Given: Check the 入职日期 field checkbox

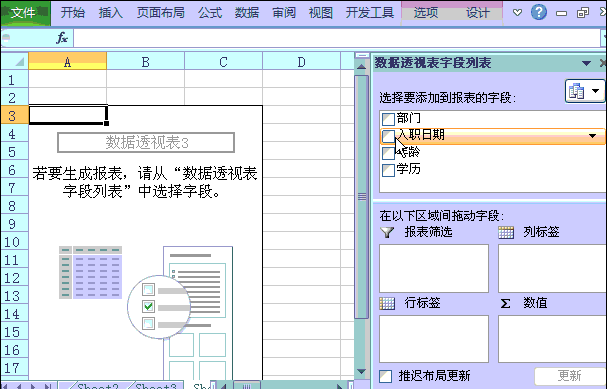Looking at the screenshot, I should click(388, 136).
